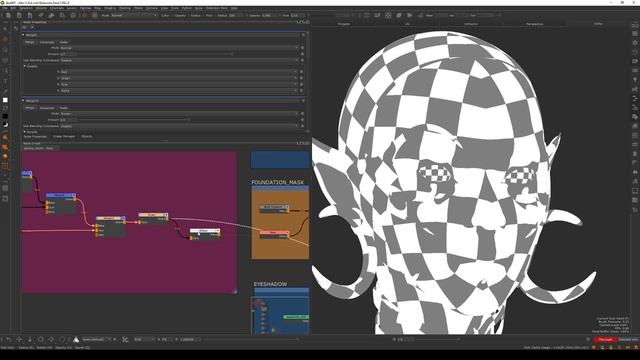Click the FOUNDATION_MASK backdrop title
This screenshot has width=640, height=360.
coord(278,182)
